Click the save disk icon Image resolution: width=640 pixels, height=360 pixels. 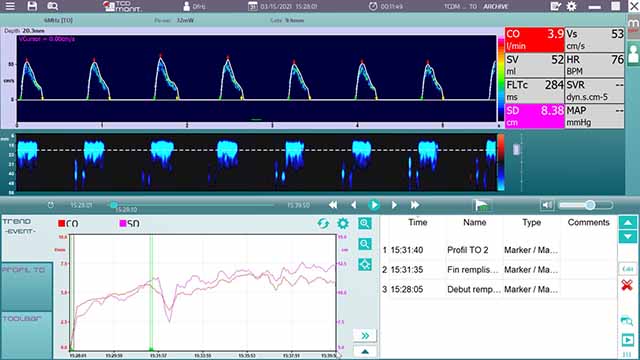32,6
